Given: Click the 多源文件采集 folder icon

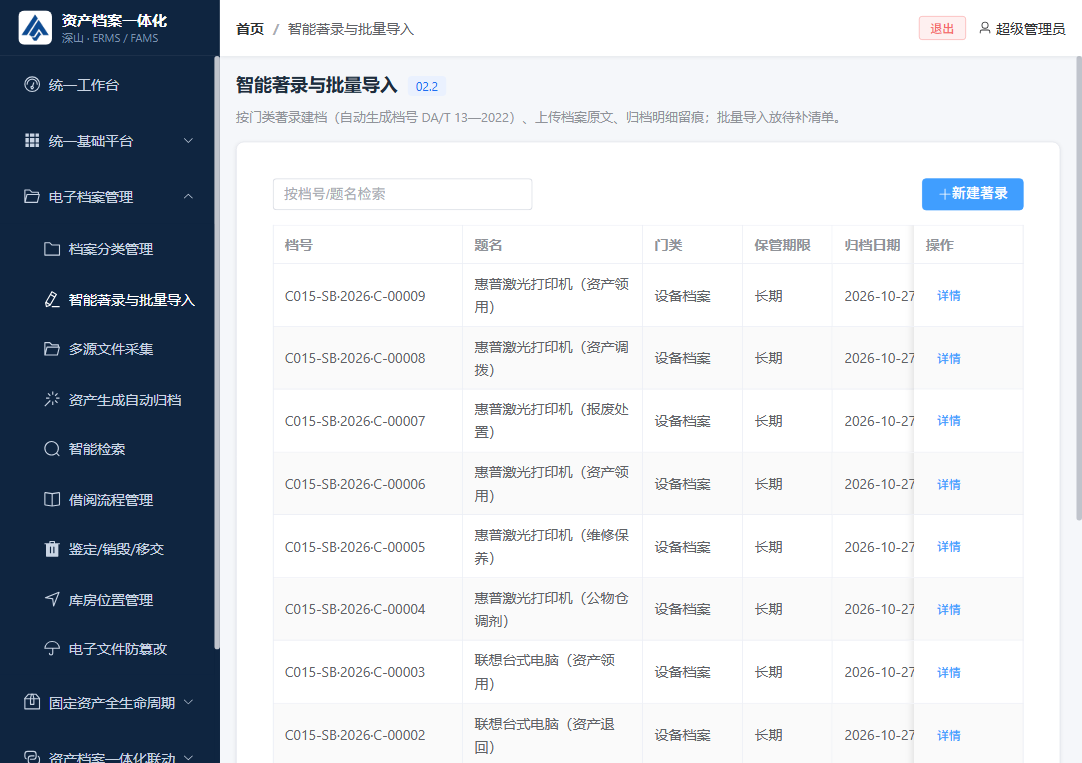Looking at the screenshot, I should pos(52,348).
